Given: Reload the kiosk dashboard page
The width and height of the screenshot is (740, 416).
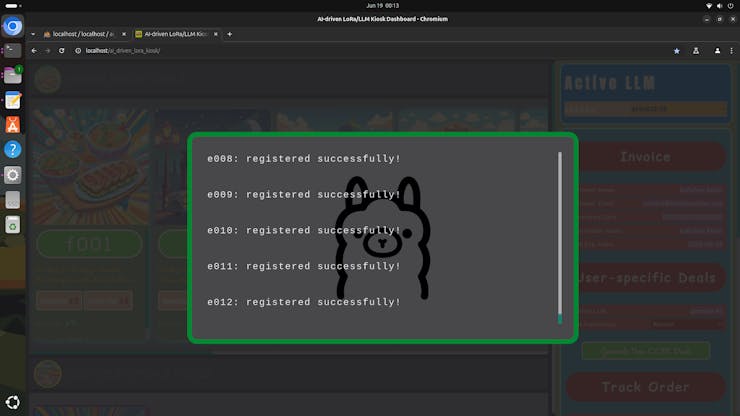Looking at the screenshot, I should coord(61,51).
